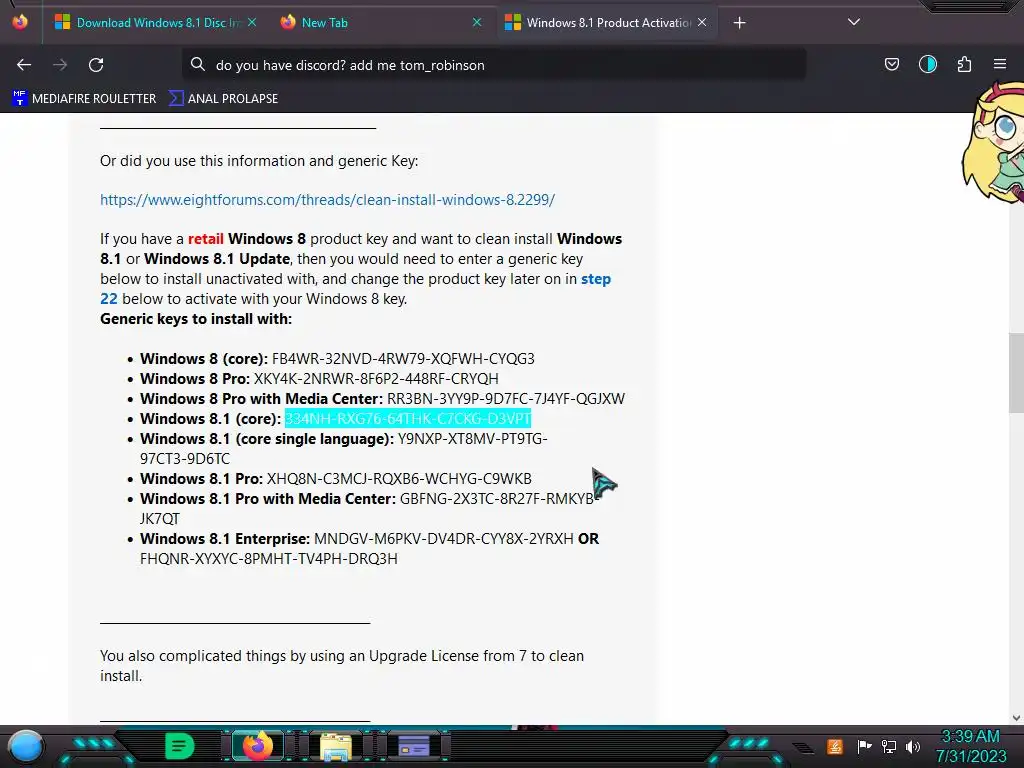Open the second bookmarks toolbar item

[x=223, y=99]
